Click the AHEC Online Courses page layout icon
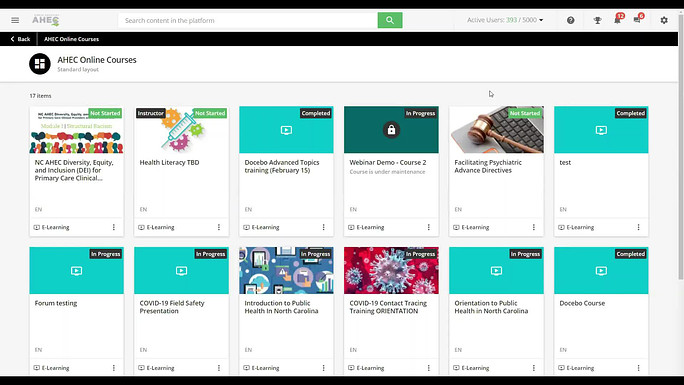Viewport: 684px width, 385px height. pos(40,64)
